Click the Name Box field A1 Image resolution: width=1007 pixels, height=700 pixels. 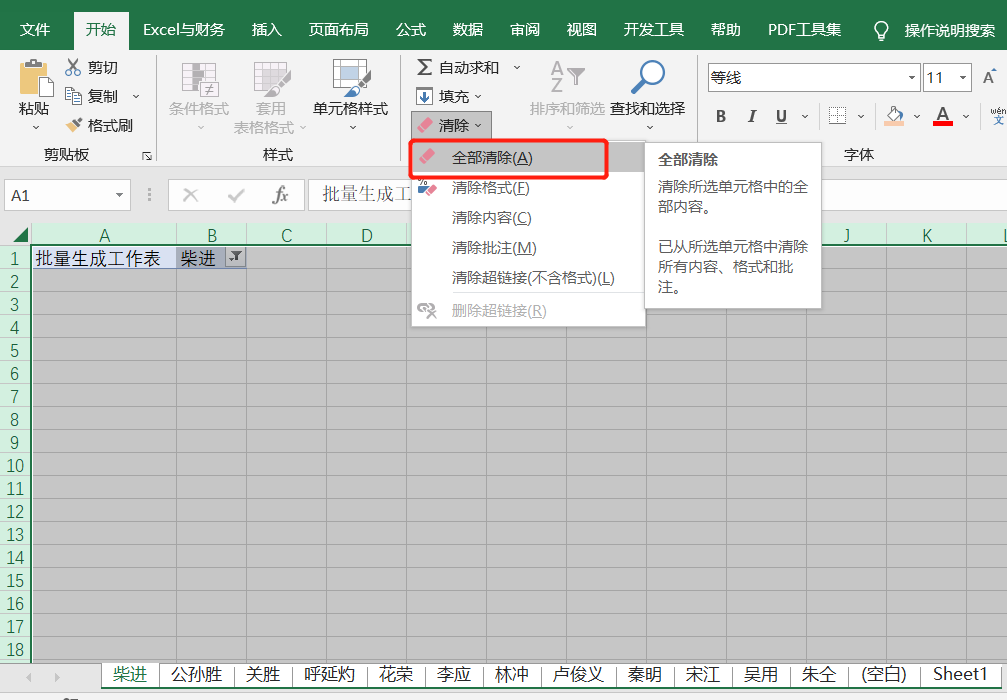click(x=67, y=195)
